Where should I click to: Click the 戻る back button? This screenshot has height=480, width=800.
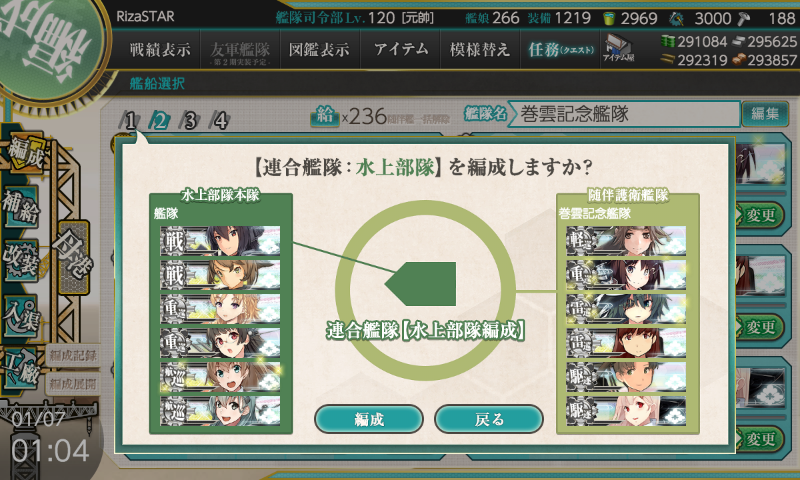[x=489, y=419]
